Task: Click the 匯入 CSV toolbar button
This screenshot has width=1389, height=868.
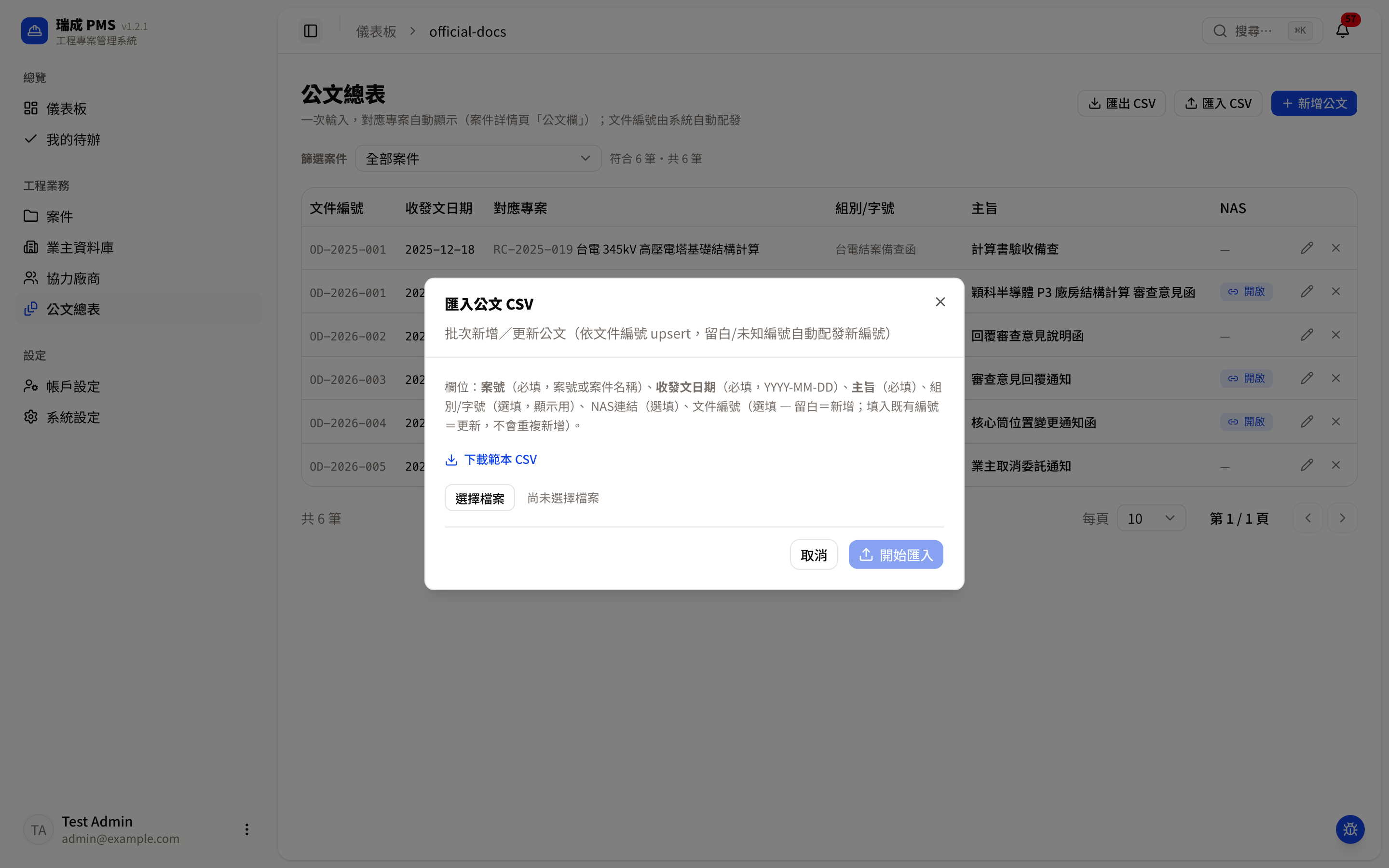Action: tap(1218, 103)
